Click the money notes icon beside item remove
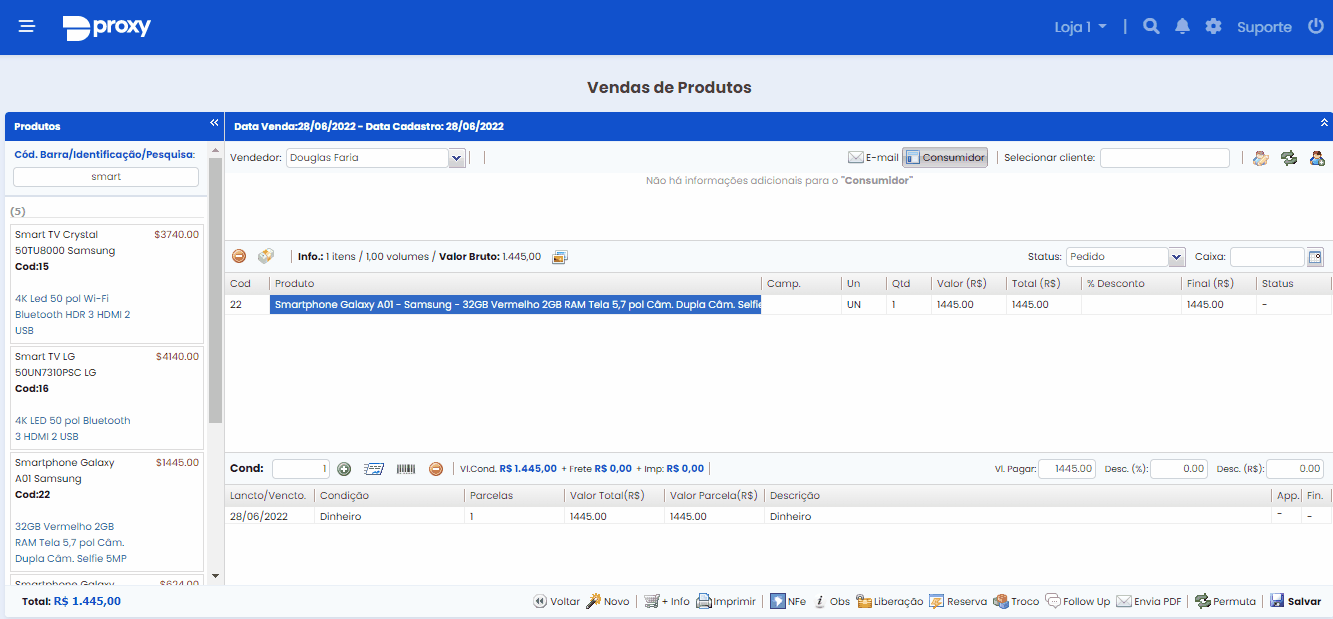The image size is (1333, 619). point(266,257)
